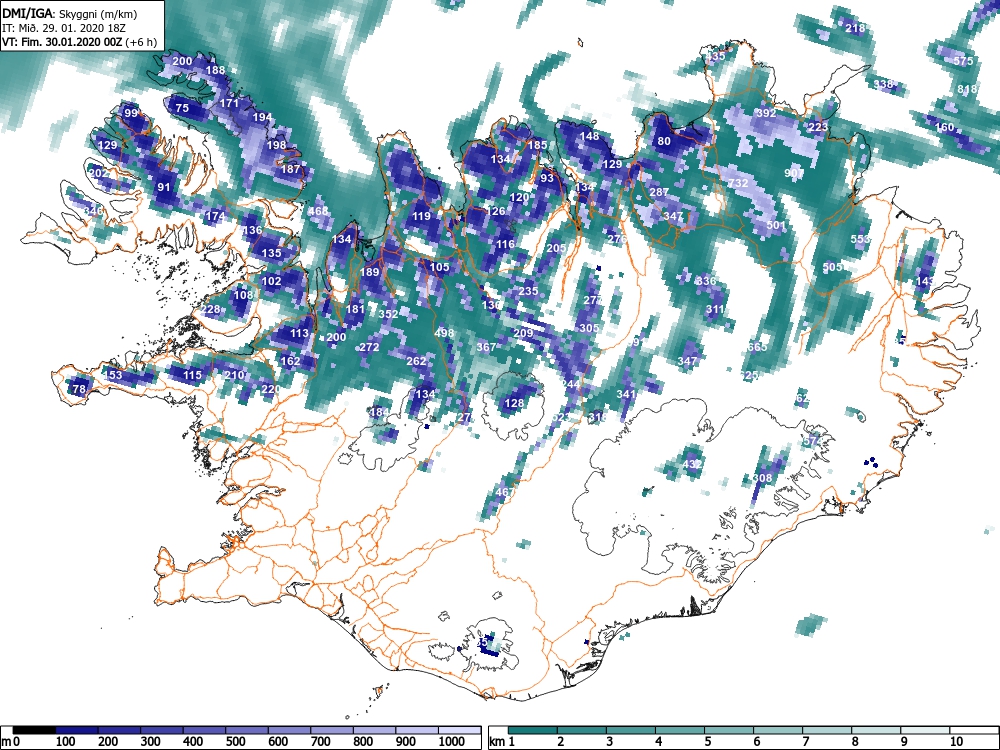Screen dimensions: 1000x750
Task: Click the '500' label in the meter legend
Action: [x=235, y=742]
